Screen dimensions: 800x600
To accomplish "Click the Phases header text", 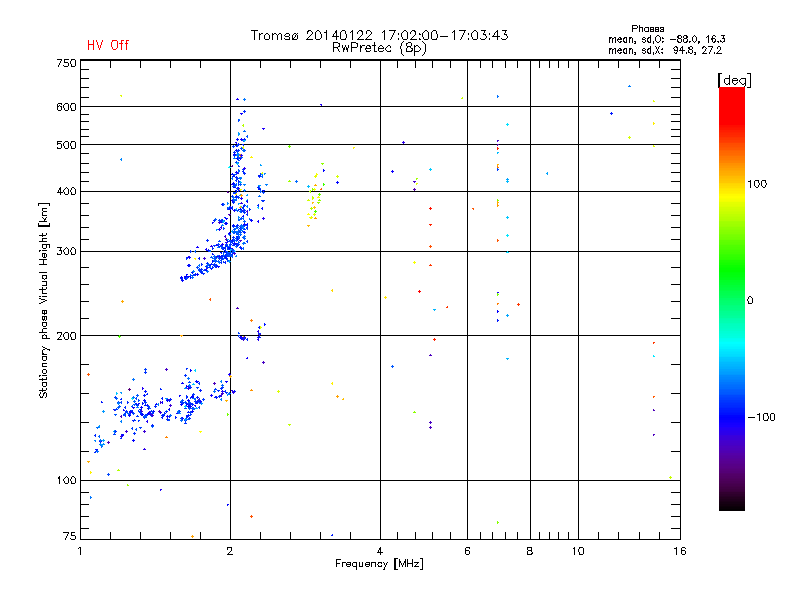I will point(647,29).
